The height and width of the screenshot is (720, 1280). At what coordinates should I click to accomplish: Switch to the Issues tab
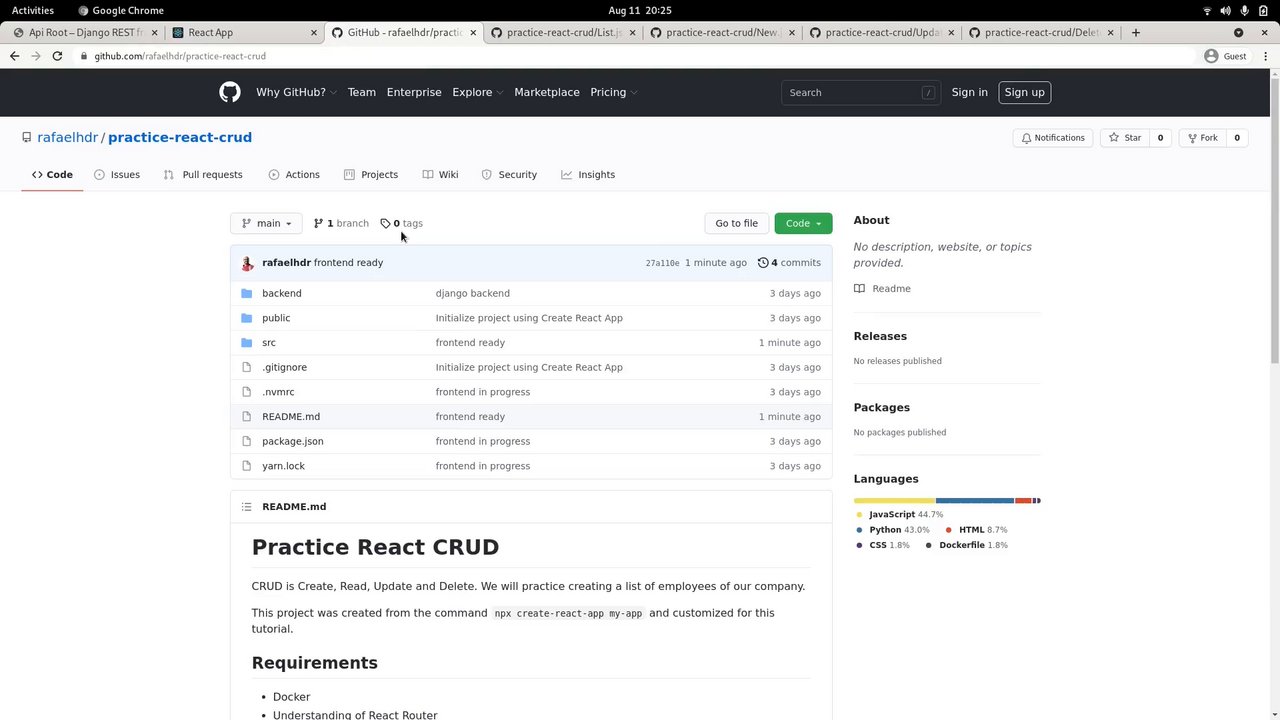tap(117, 175)
